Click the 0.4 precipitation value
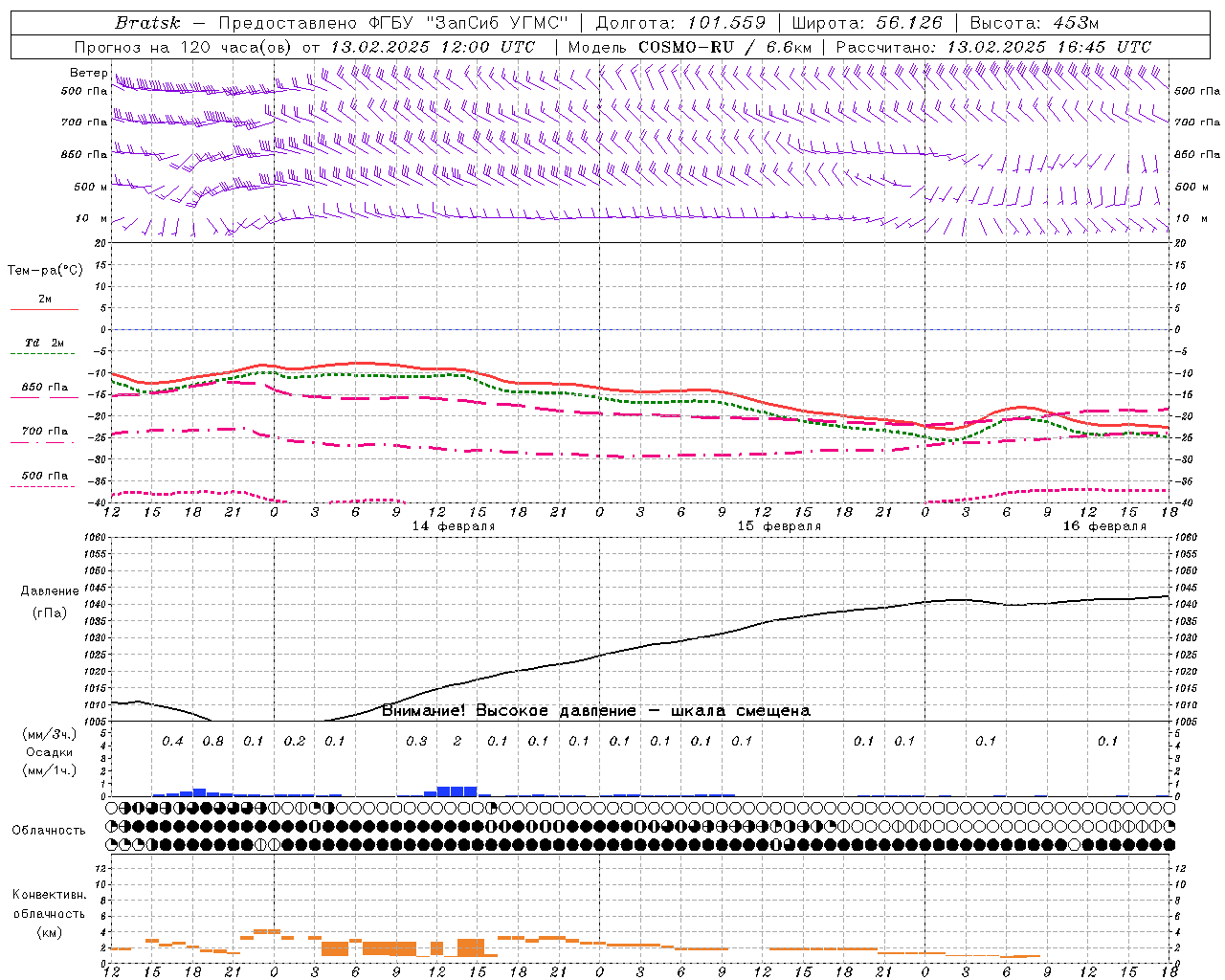Image resolution: width=1225 pixels, height=980 pixels. pos(172,742)
